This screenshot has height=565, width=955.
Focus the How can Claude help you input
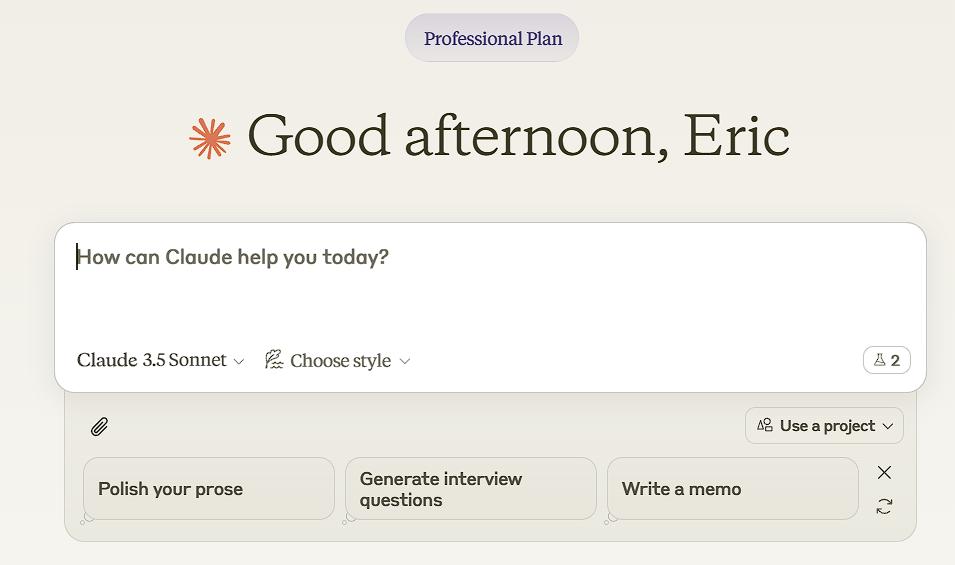click(490, 285)
